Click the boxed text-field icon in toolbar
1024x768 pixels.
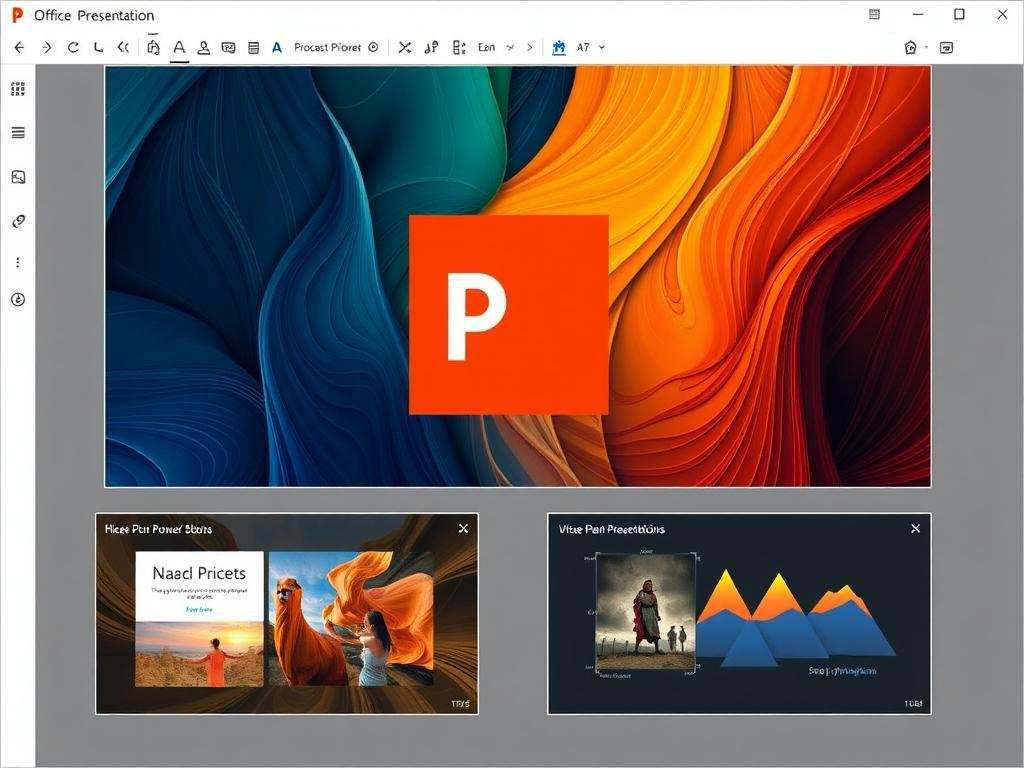229,48
